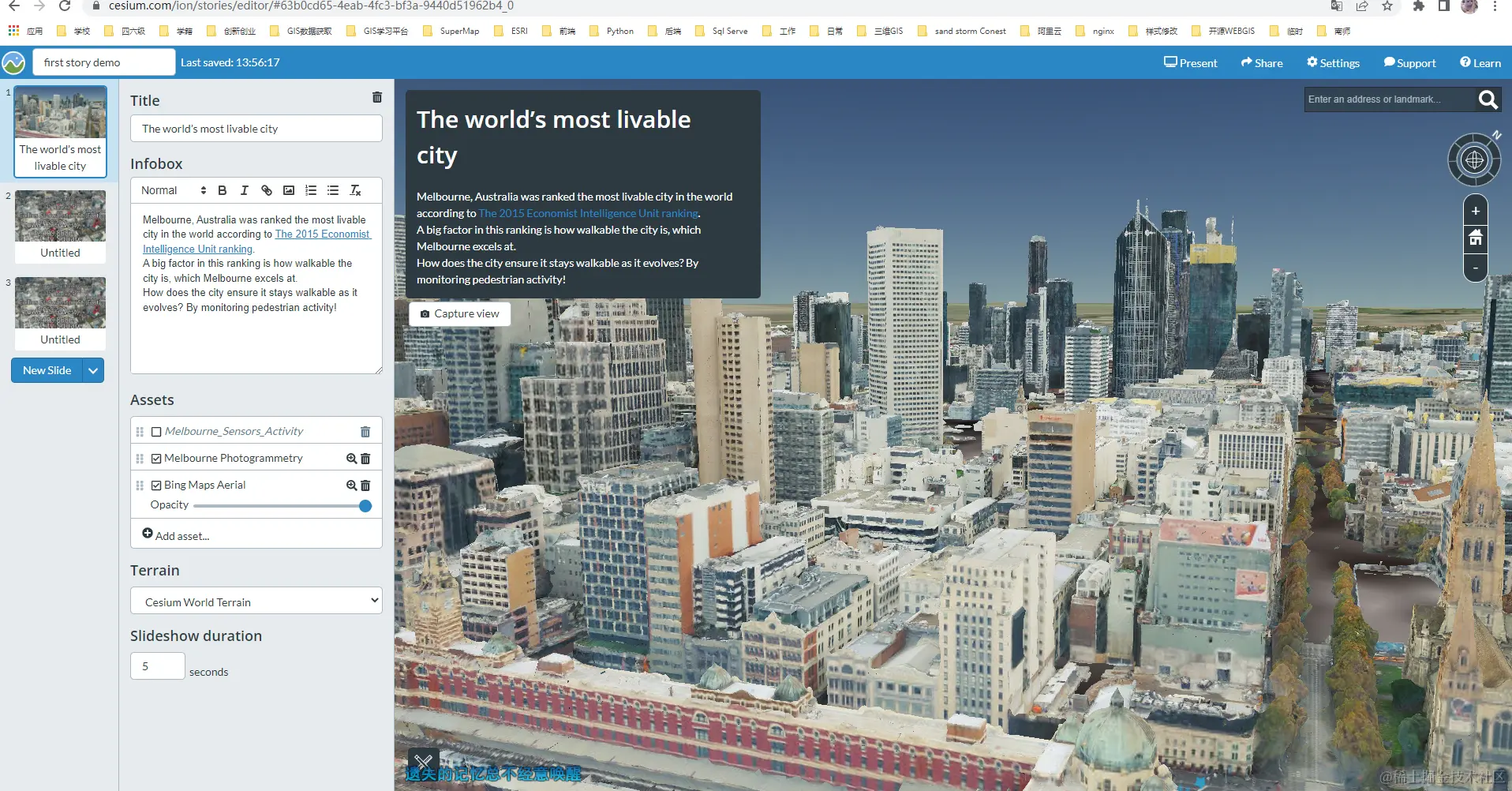Grab the Melbourne Photogrammetry drag handle
The image size is (1512, 791).
[140, 459]
